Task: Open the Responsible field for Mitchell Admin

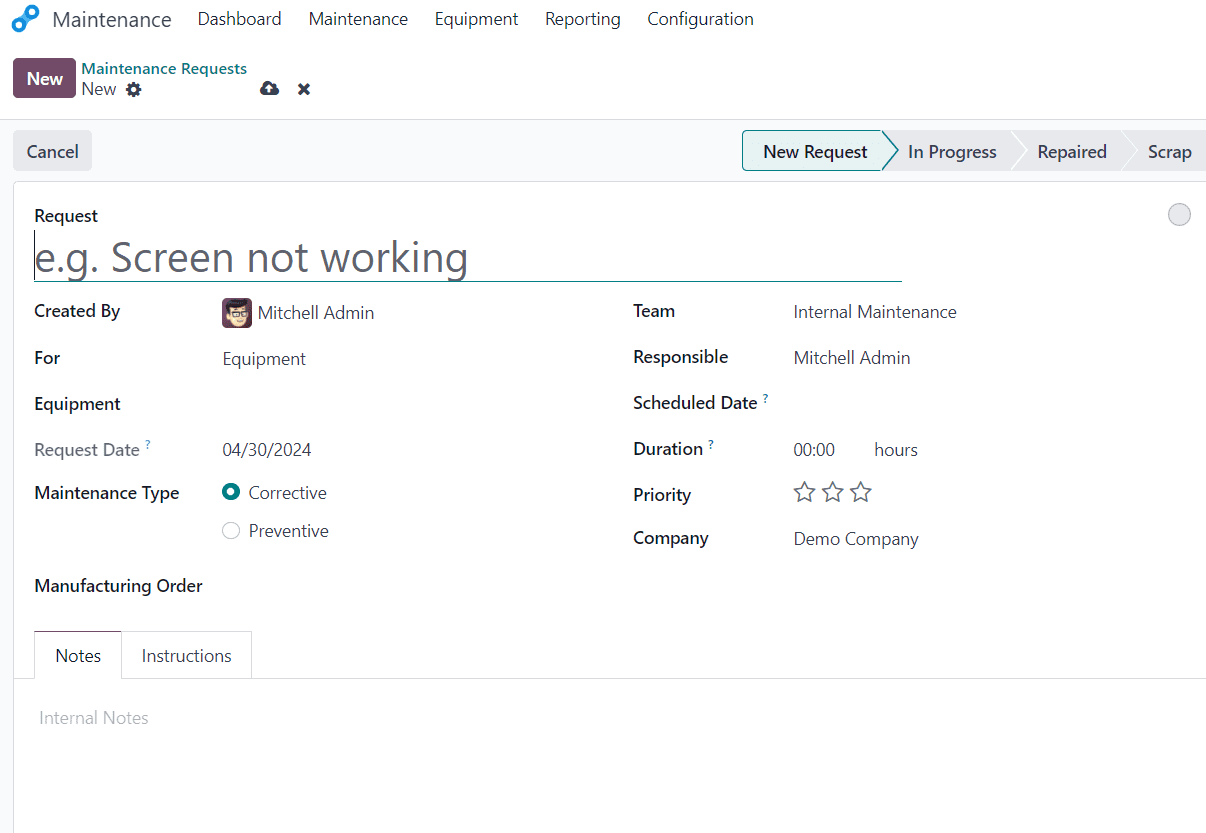Action: tap(852, 357)
